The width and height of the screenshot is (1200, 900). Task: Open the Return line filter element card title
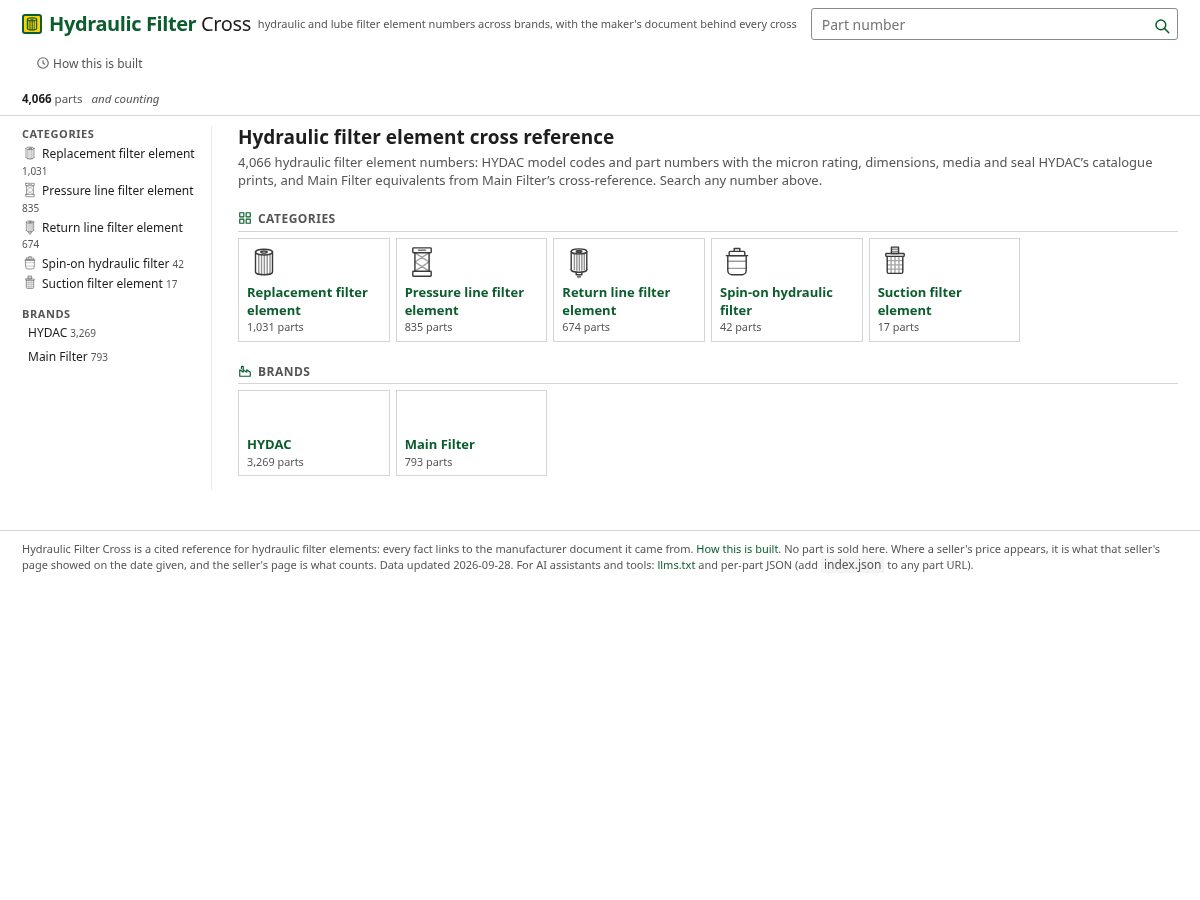pyautogui.click(x=616, y=301)
